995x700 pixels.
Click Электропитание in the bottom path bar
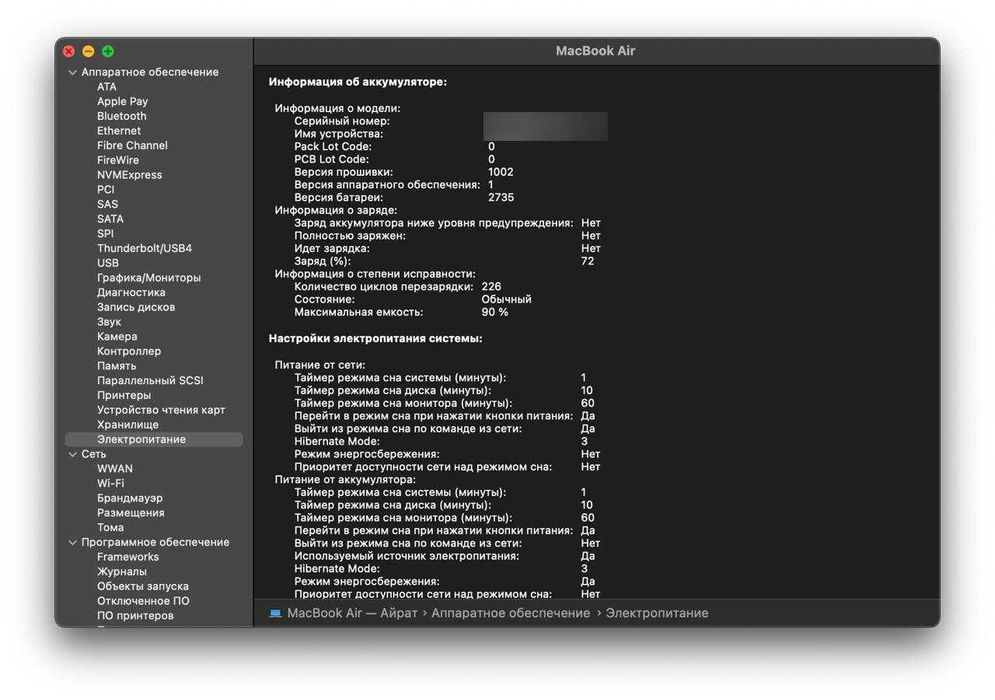tap(657, 613)
